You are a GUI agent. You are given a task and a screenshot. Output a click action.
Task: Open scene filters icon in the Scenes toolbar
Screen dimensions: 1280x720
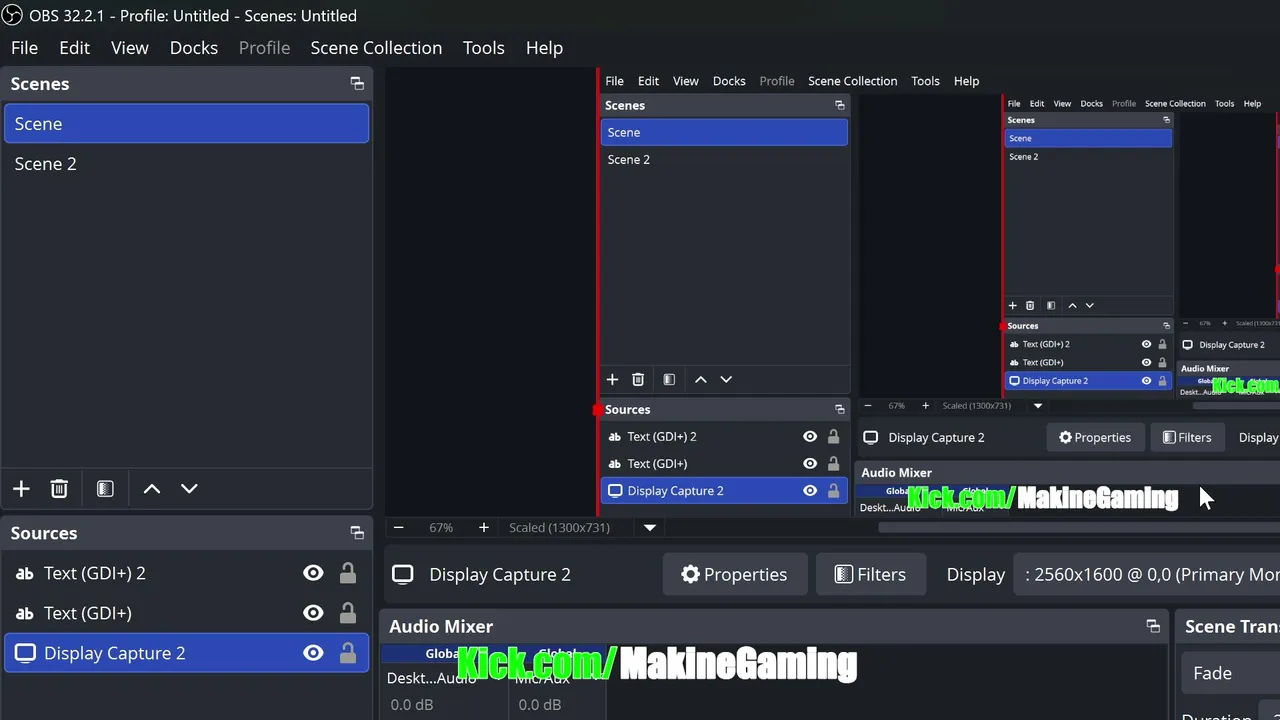pos(105,489)
